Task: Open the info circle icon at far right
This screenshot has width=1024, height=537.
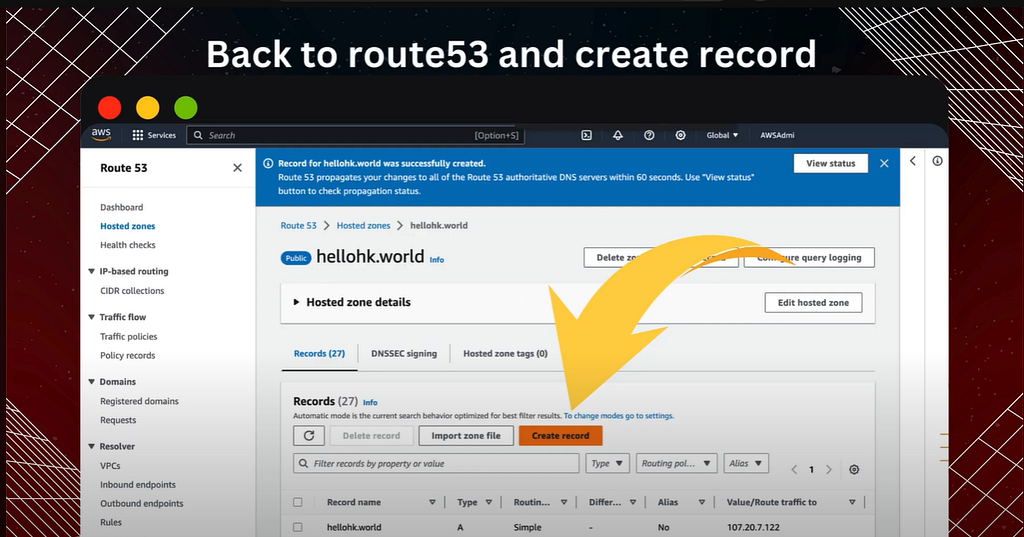Action: pyautogui.click(x=937, y=161)
